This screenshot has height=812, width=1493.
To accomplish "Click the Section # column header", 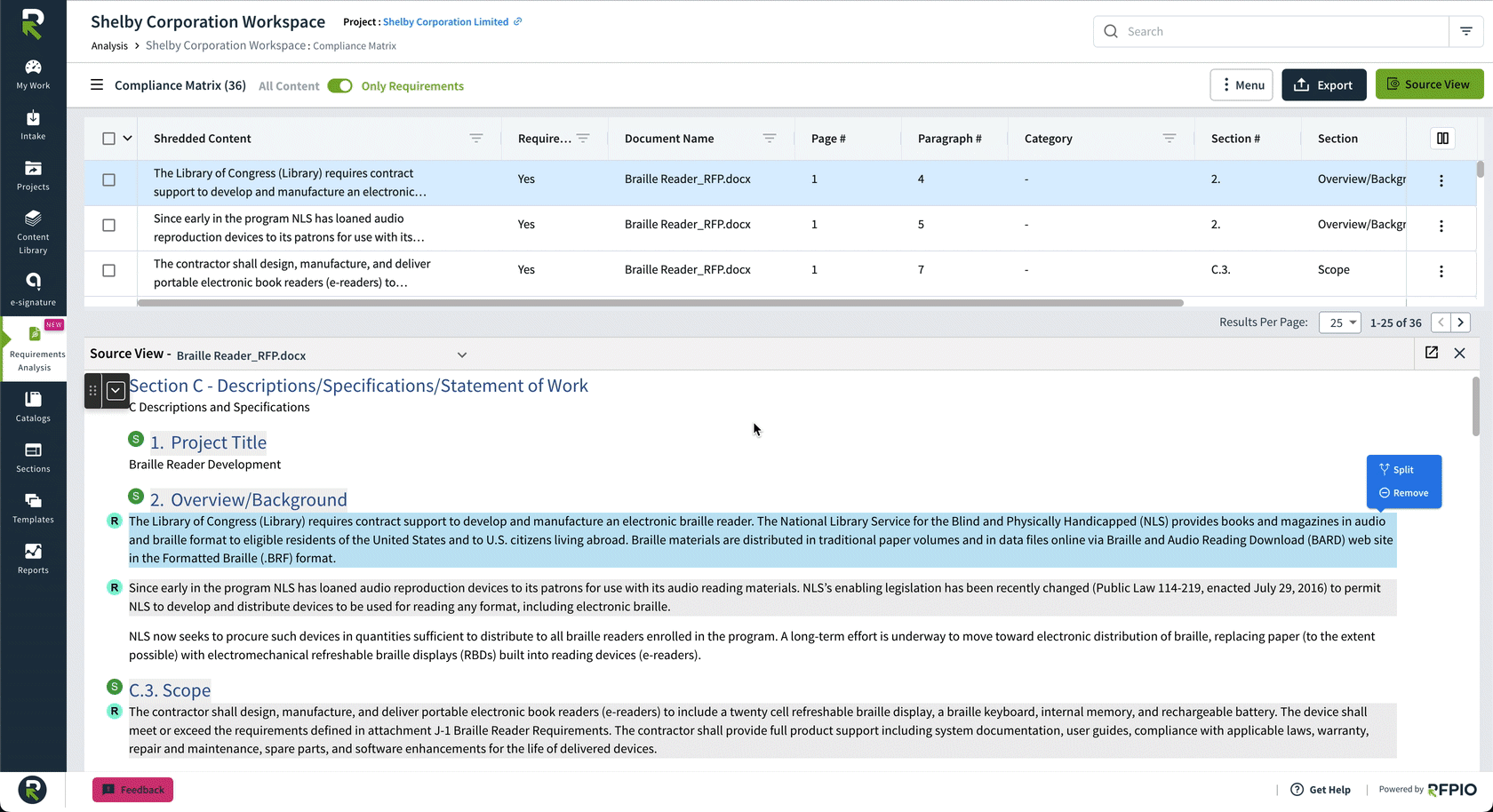I will pyautogui.click(x=1235, y=139).
